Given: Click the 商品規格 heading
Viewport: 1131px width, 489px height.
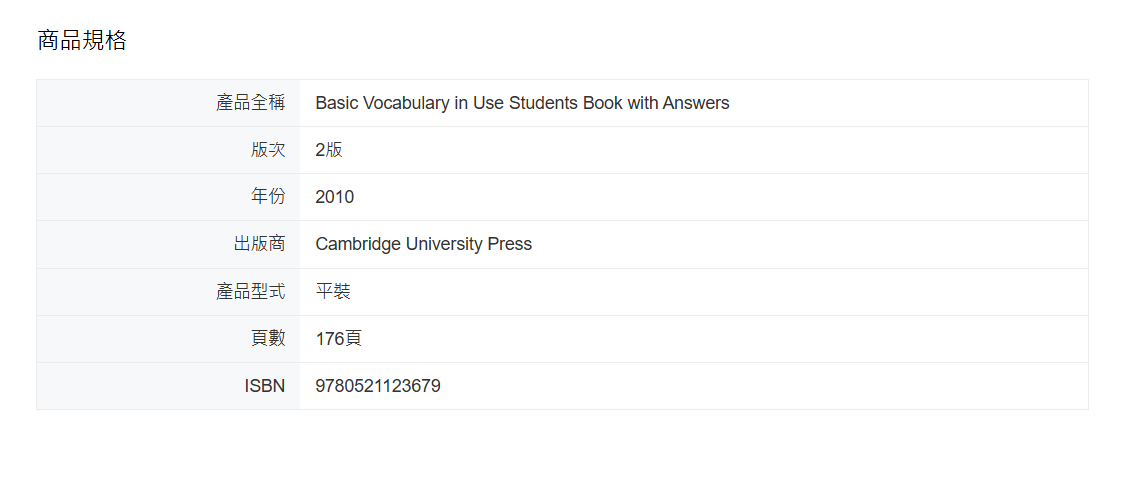Looking at the screenshot, I should point(82,40).
